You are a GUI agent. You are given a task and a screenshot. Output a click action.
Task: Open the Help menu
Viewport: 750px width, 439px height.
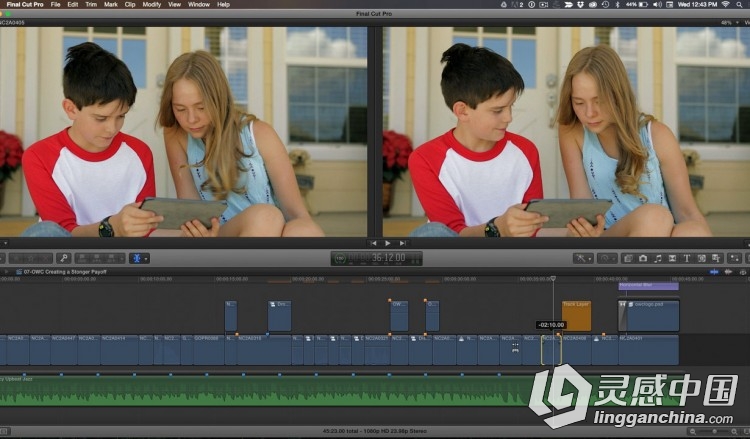tap(223, 4)
